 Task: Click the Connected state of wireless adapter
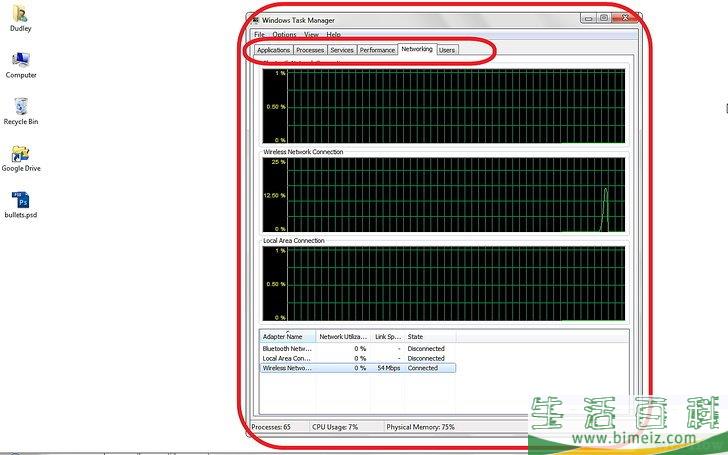[x=422, y=368]
